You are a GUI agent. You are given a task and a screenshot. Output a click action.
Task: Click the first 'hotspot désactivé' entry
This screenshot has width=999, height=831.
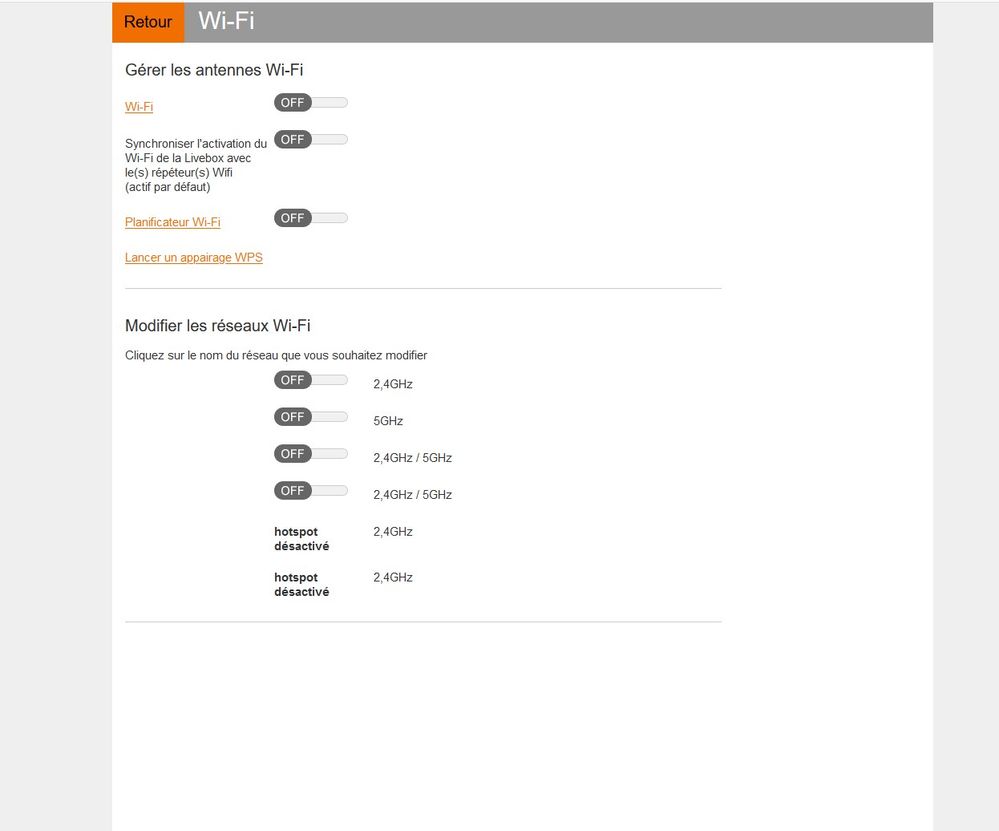[x=301, y=538]
